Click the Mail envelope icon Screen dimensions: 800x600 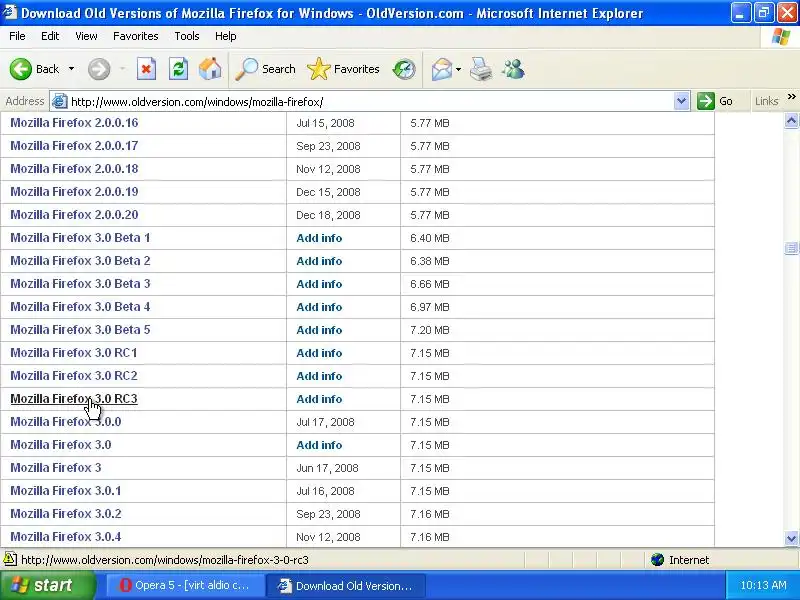coord(442,69)
